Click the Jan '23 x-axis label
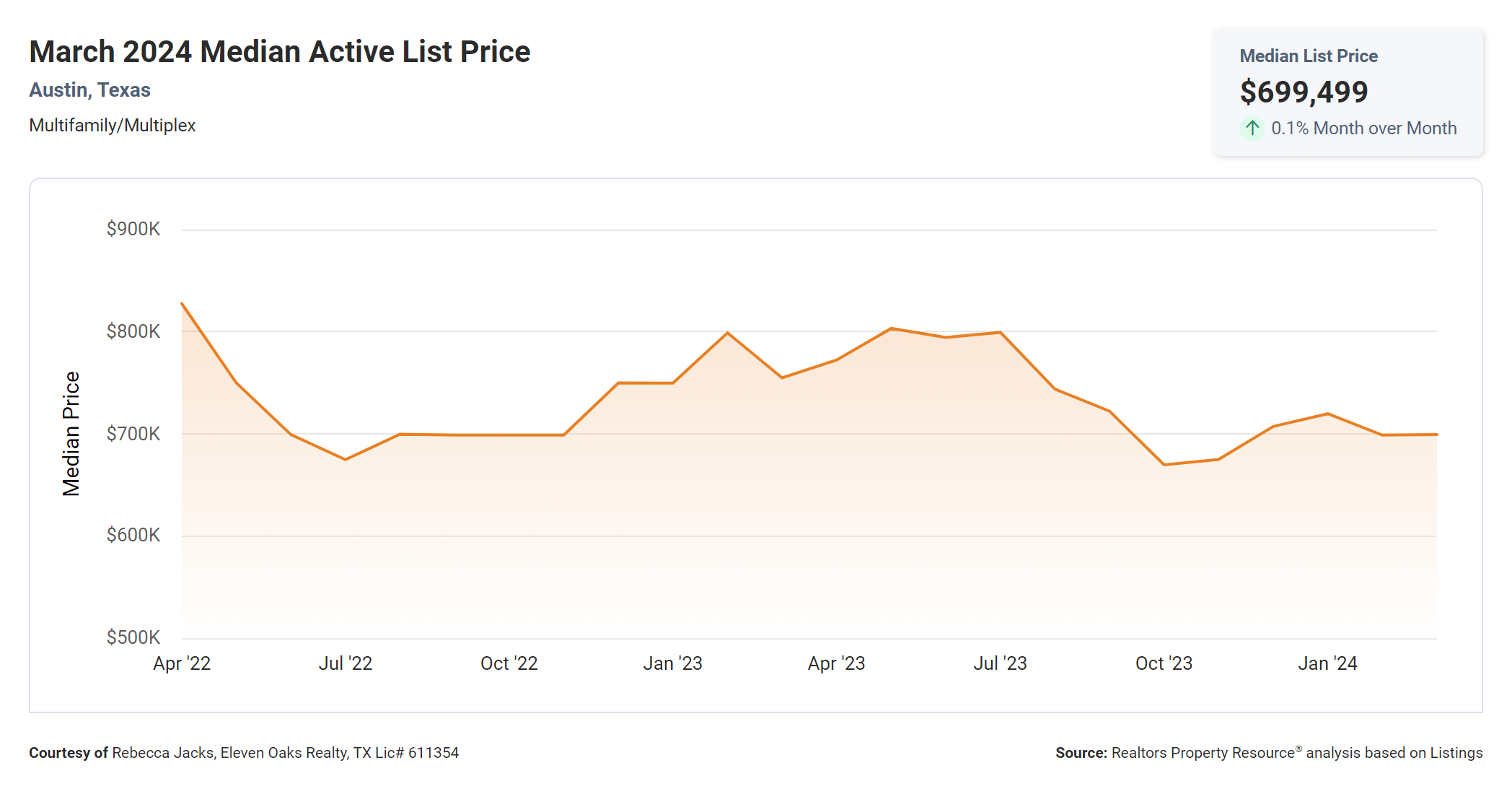The image size is (1512, 794). [672, 663]
